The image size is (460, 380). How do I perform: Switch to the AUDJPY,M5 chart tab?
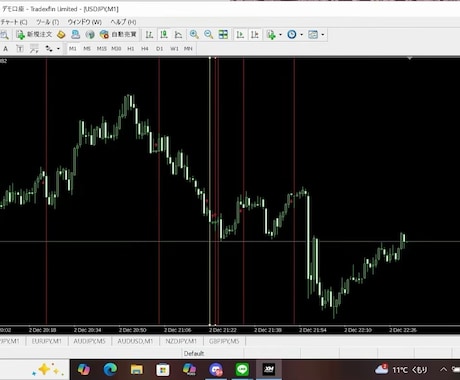click(x=89, y=341)
